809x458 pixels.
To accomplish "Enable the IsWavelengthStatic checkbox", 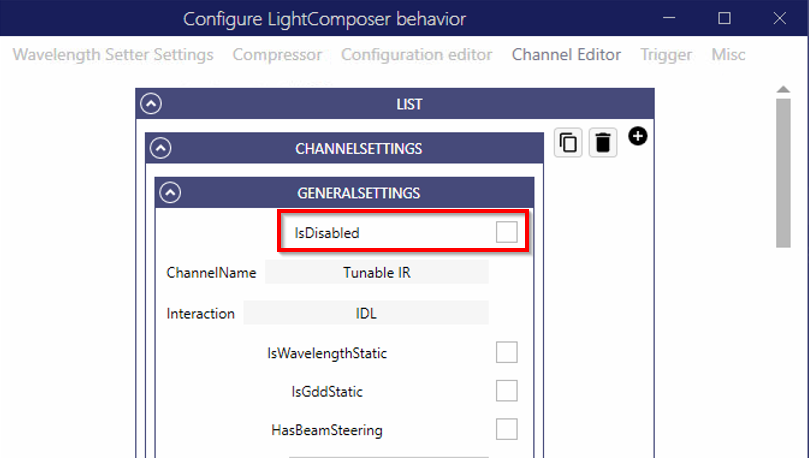I will (507, 352).
